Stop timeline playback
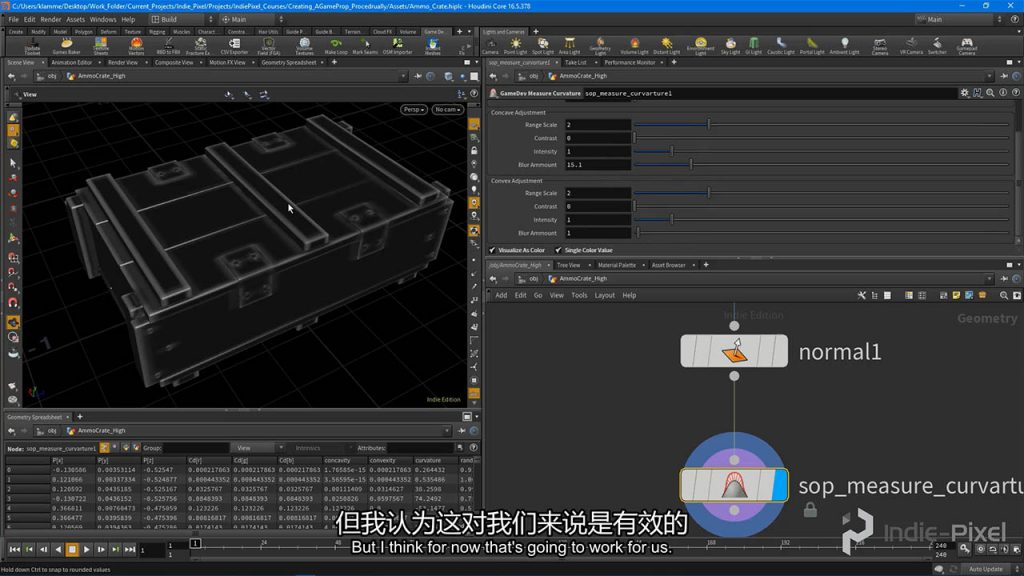This screenshot has height=576, width=1024. [72, 549]
